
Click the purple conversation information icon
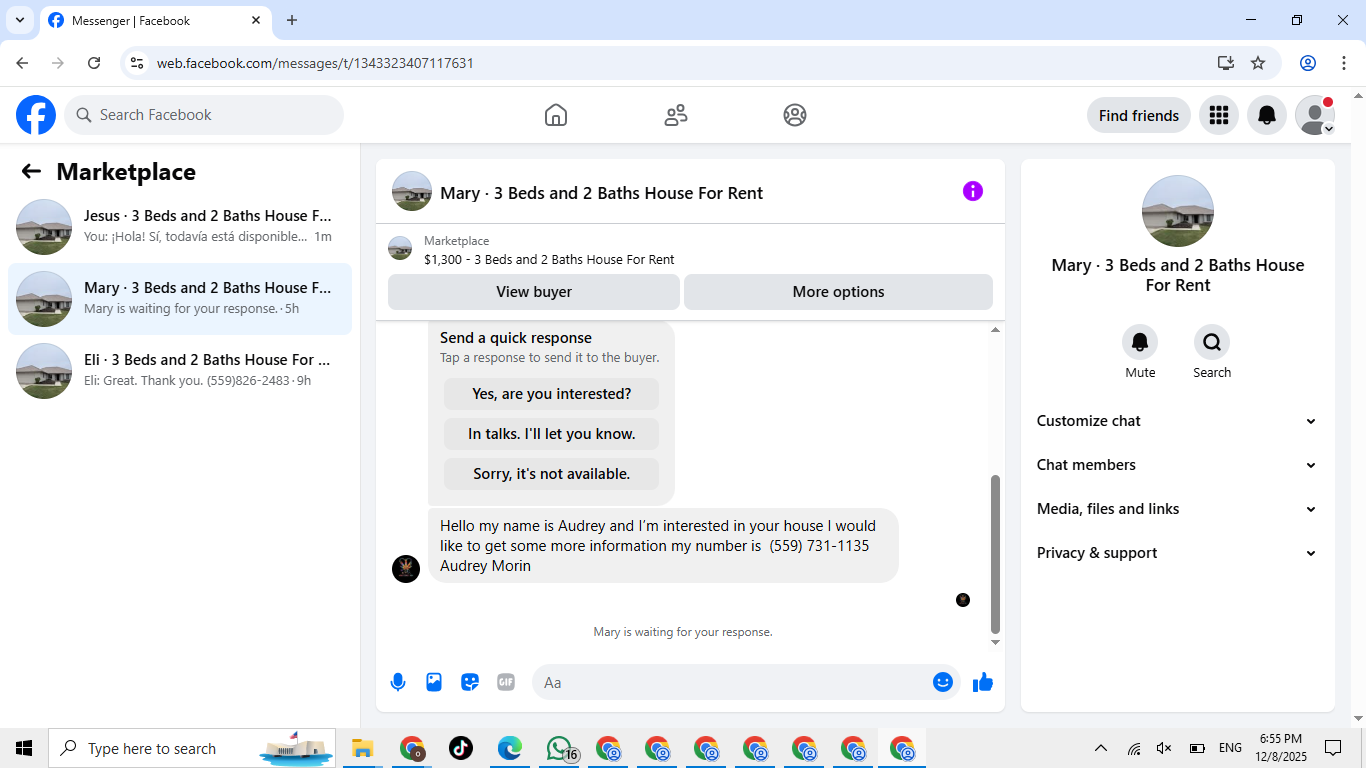973,191
